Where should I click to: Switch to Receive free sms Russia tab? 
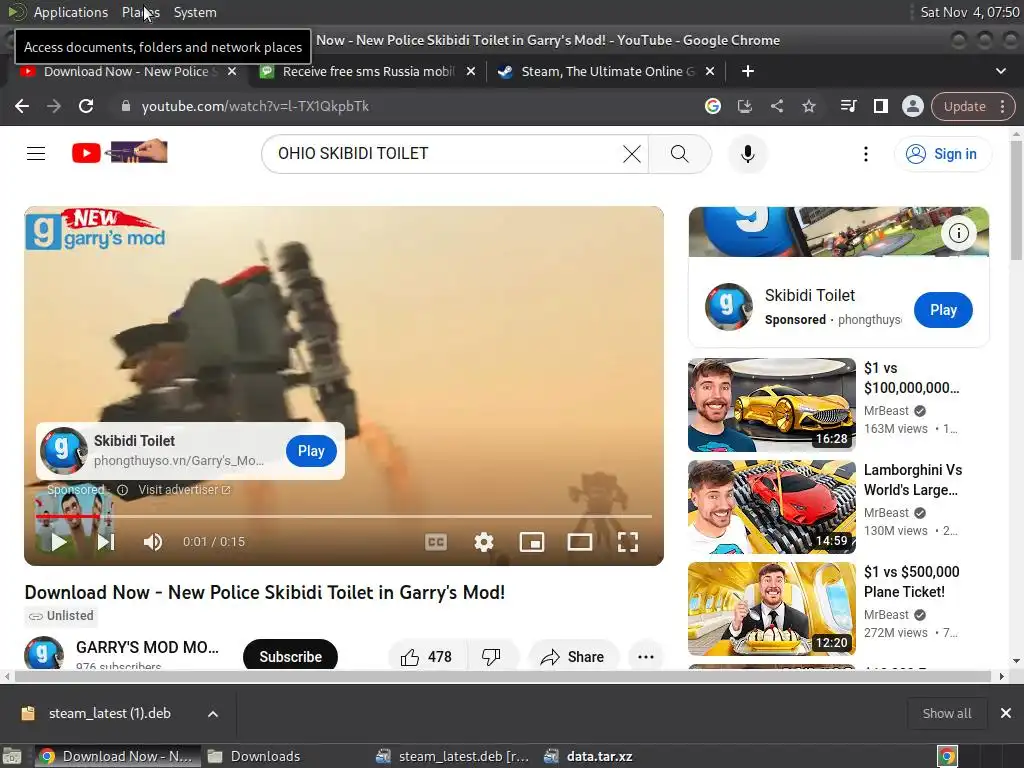click(368, 71)
